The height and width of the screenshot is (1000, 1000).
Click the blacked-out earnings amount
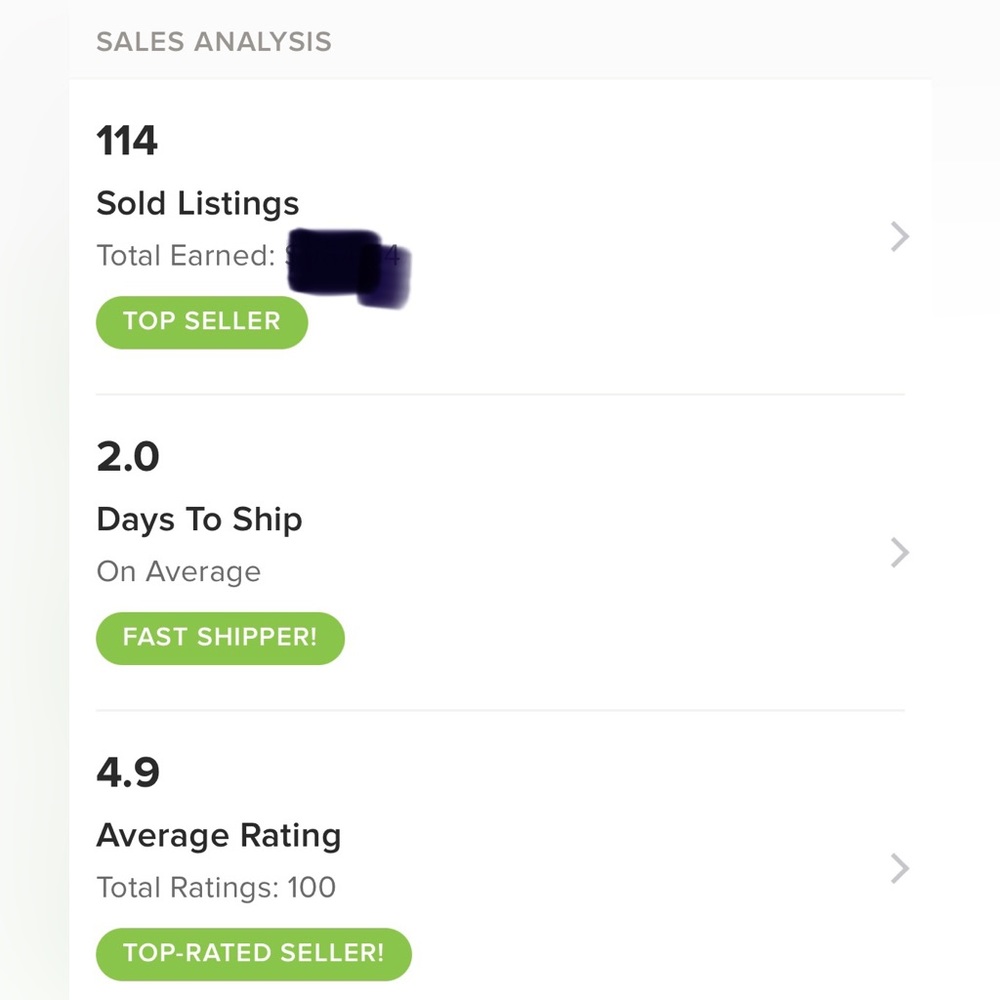coord(345,265)
